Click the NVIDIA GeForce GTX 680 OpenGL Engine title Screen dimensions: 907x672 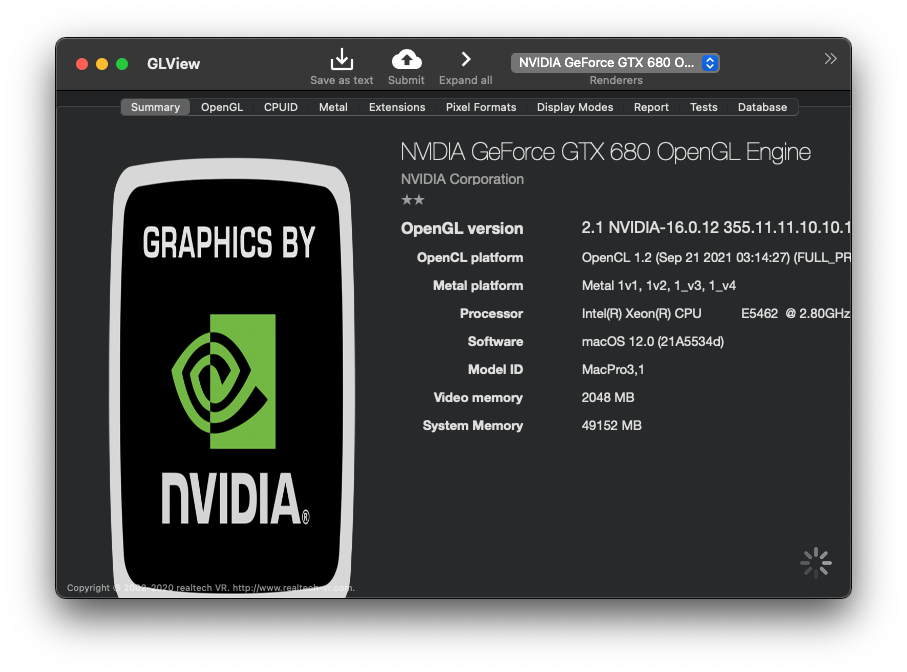606,152
